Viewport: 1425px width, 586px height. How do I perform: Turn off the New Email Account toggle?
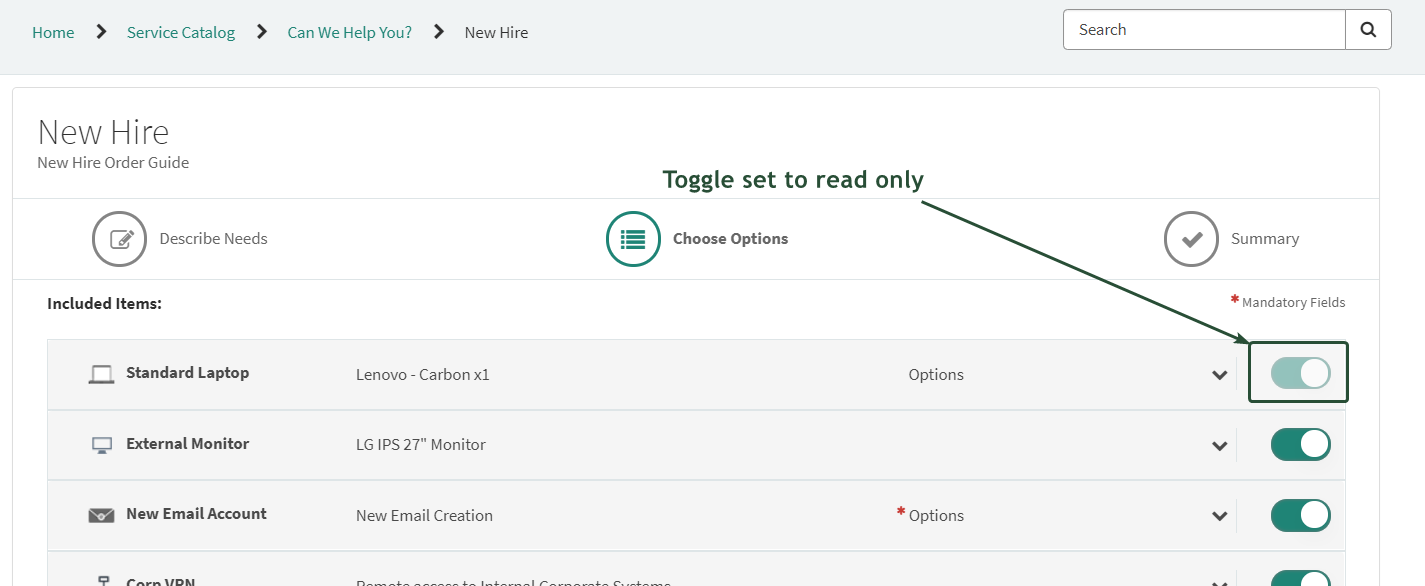click(x=1300, y=515)
